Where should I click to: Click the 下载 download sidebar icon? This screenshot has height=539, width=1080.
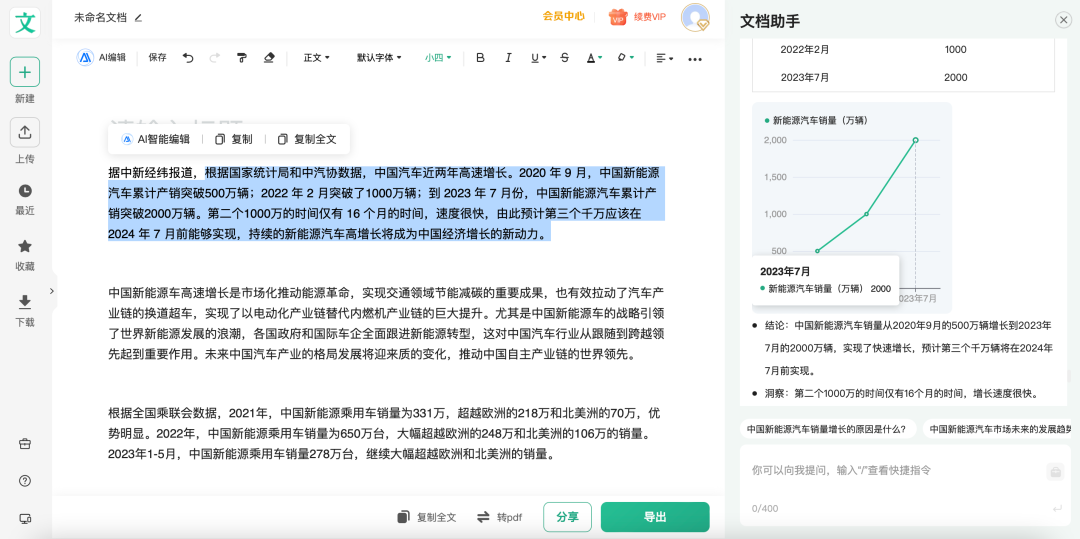point(25,302)
